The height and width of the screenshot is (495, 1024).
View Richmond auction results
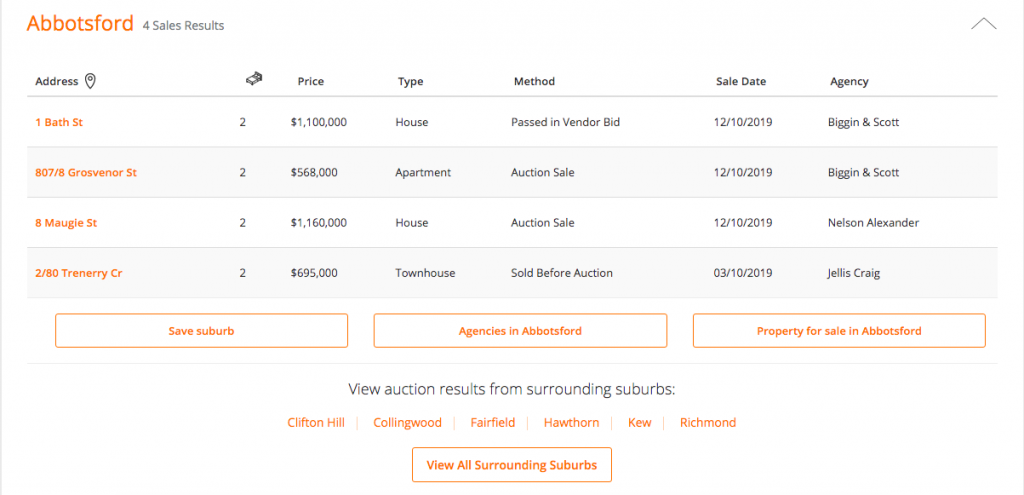coord(708,423)
